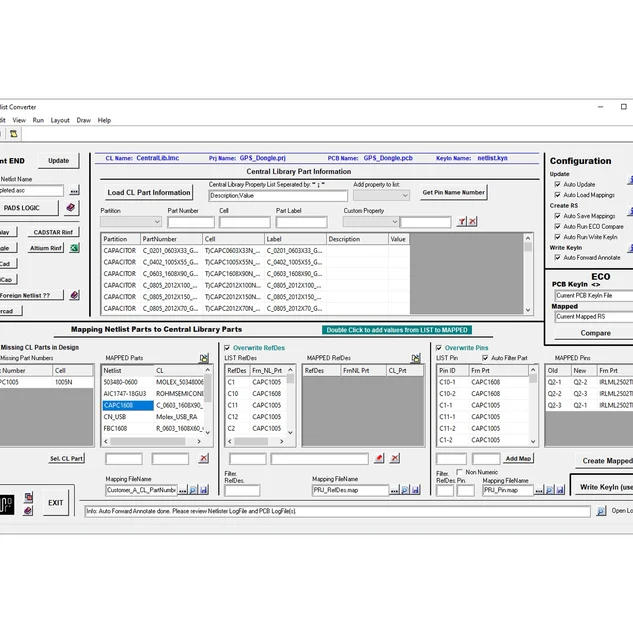Screen dimensions: 633x633
Task: Toggle the Auto Update checkbox
Action: pos(558,184)
